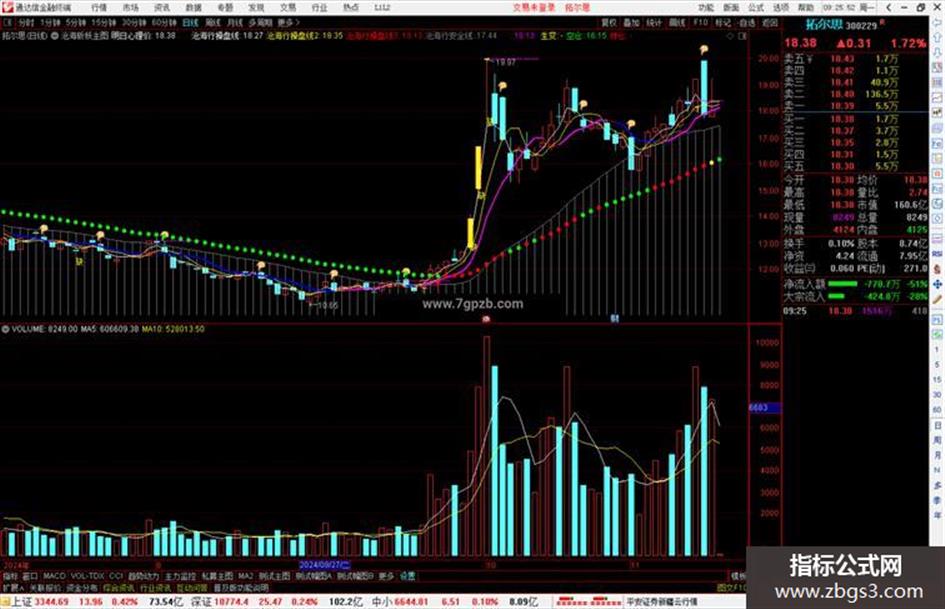
Task: Click the yellow folder icon before 上证
Action: pos(5,602)
